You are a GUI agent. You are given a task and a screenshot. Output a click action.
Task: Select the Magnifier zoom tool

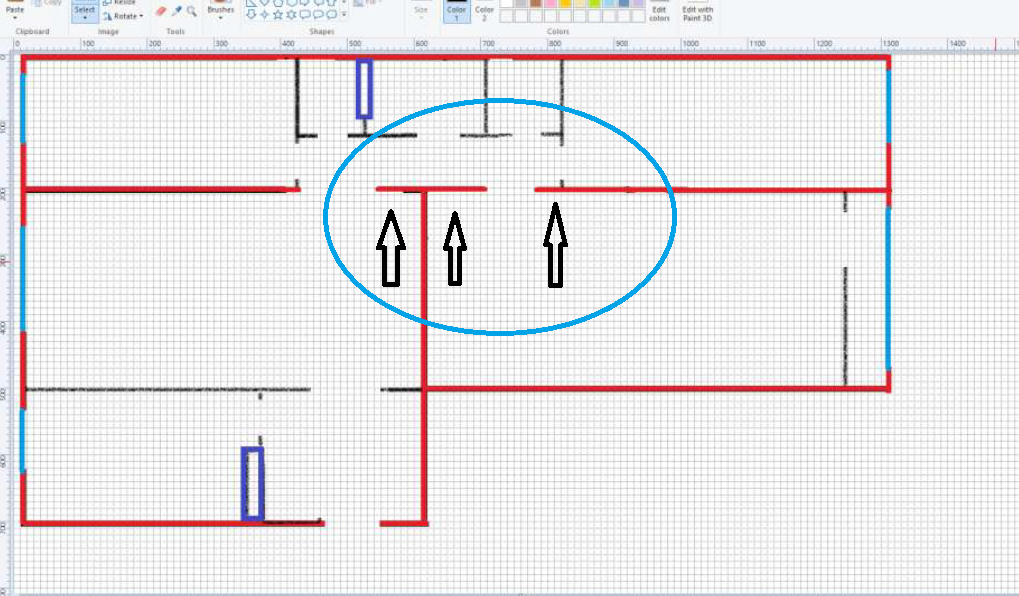pyautogui.click(x=190, y=12)
